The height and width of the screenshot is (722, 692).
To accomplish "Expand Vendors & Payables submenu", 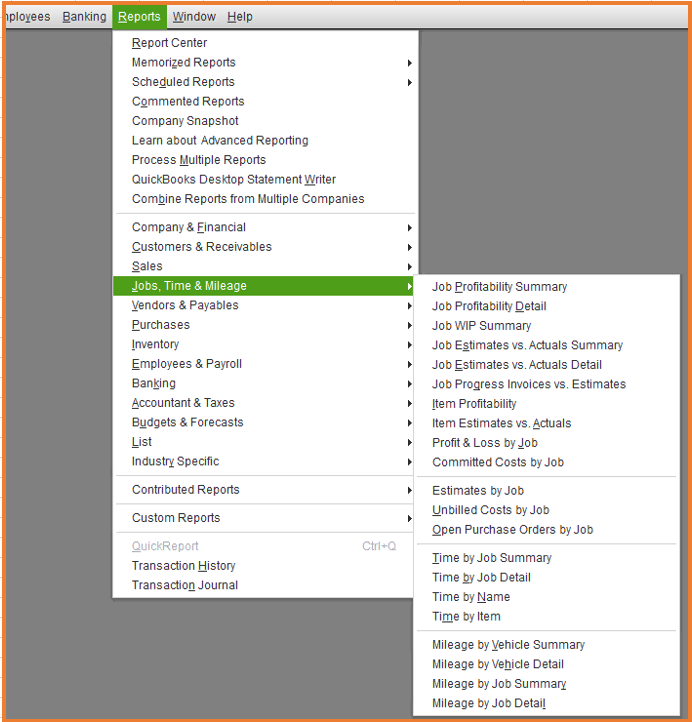I will click(x=265, y=305).
